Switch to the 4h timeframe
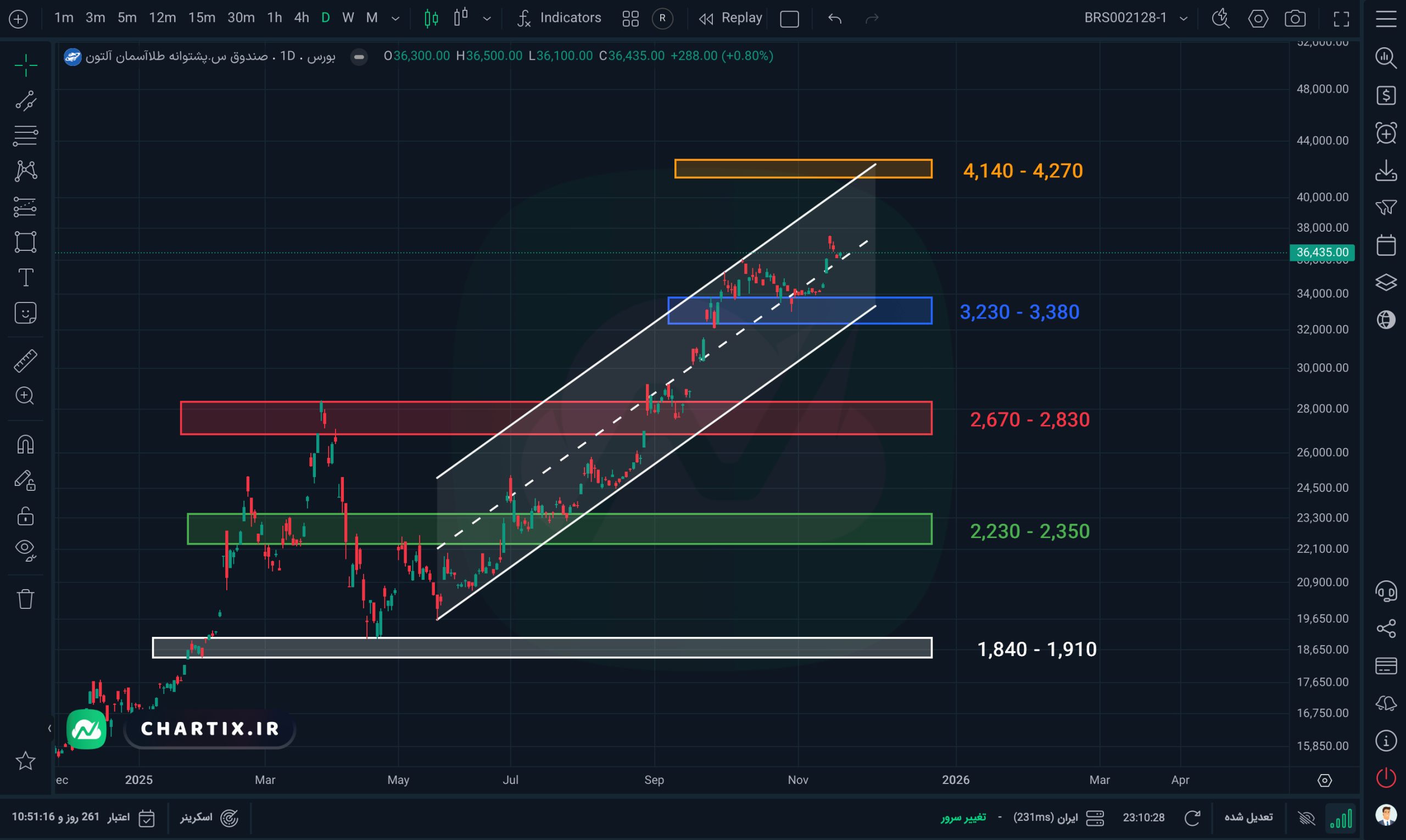This screenshot has height=840, width=1406. [301, 18]
